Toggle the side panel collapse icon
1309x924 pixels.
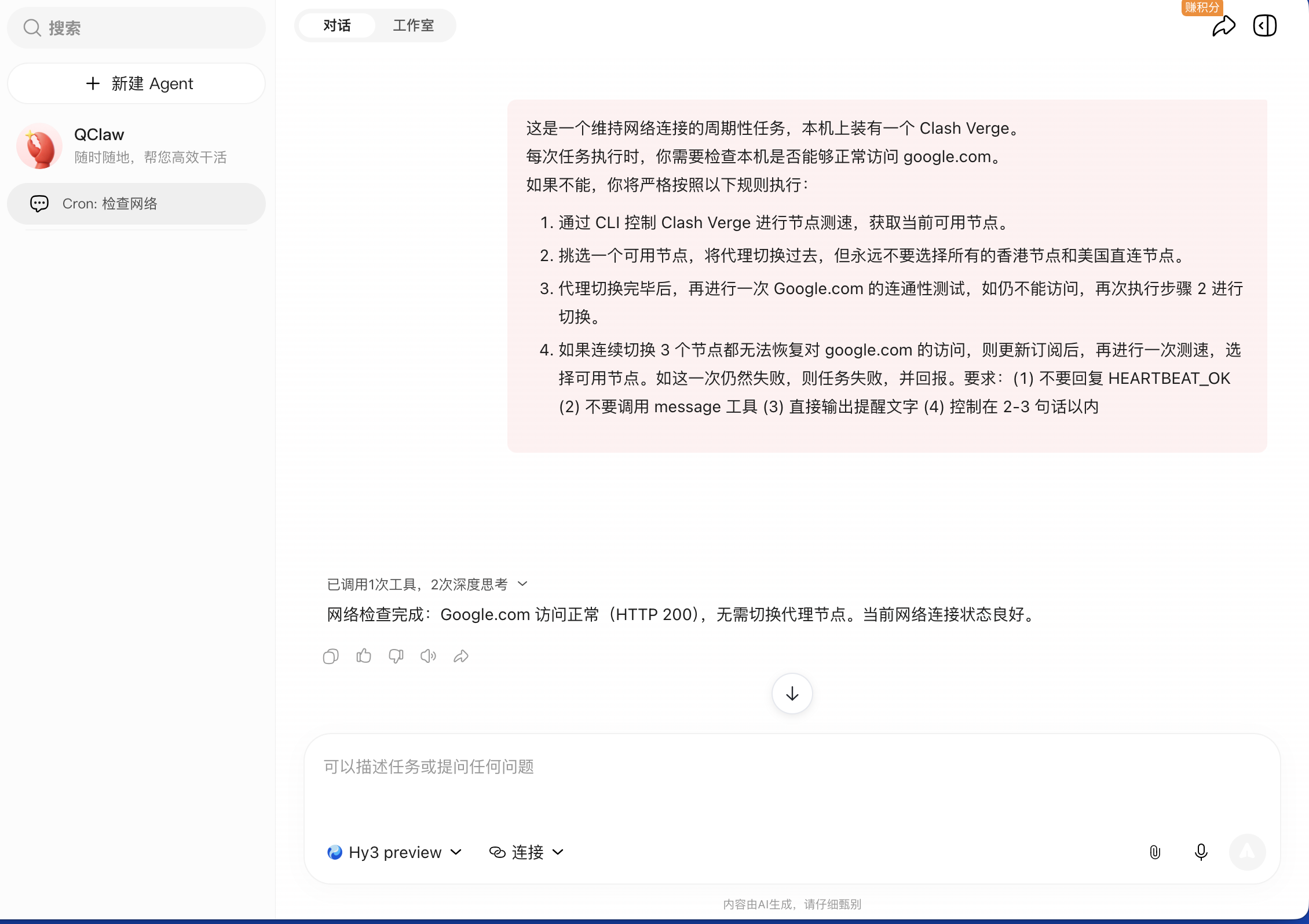coord(1265,25)
